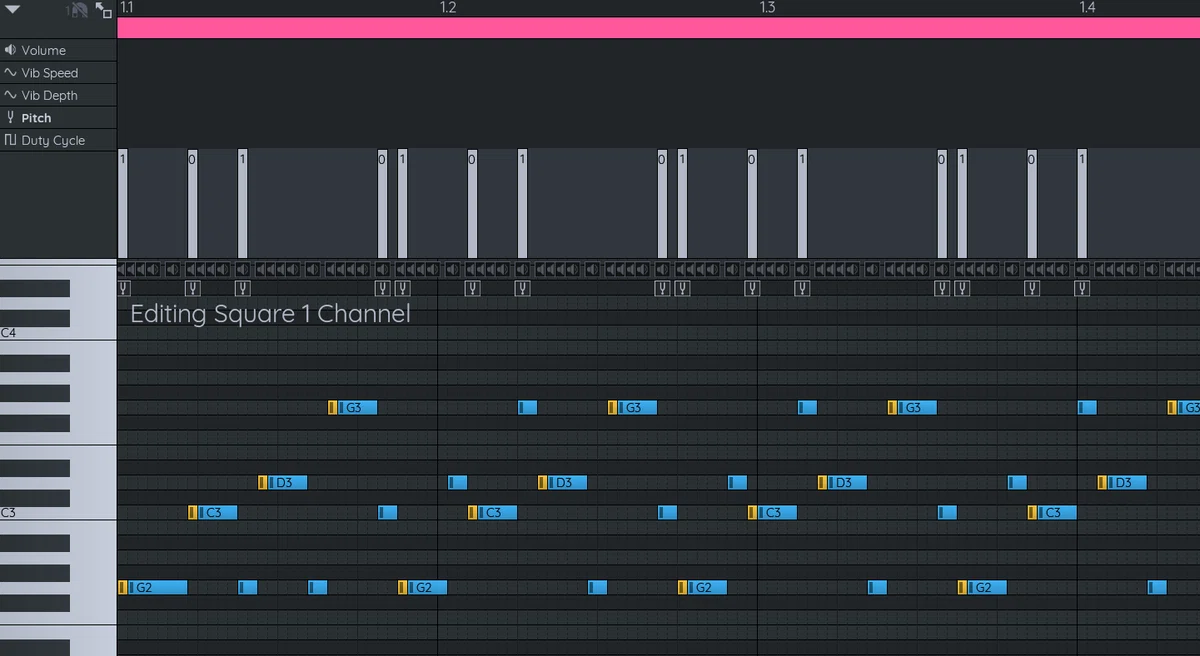Select the Pitch effect row
Viewport: 1200px width, 656px height.
pos(58,118)
